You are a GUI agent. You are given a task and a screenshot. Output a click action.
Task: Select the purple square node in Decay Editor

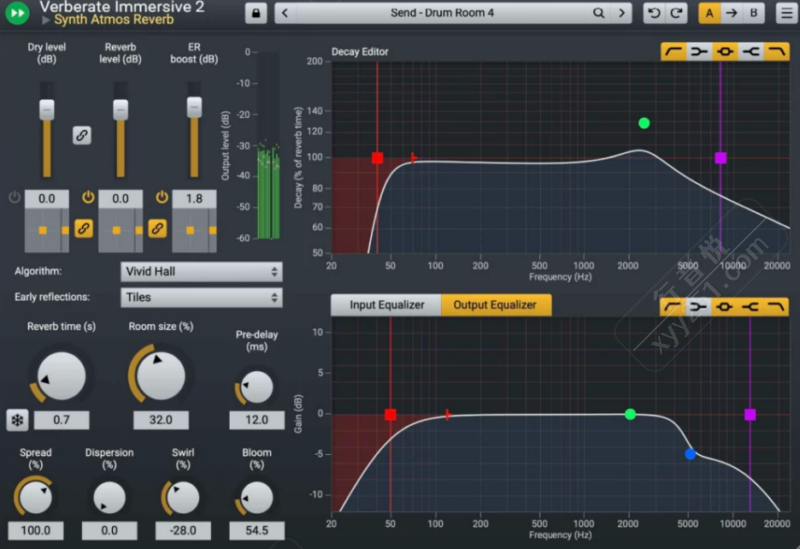pos(720,158)
